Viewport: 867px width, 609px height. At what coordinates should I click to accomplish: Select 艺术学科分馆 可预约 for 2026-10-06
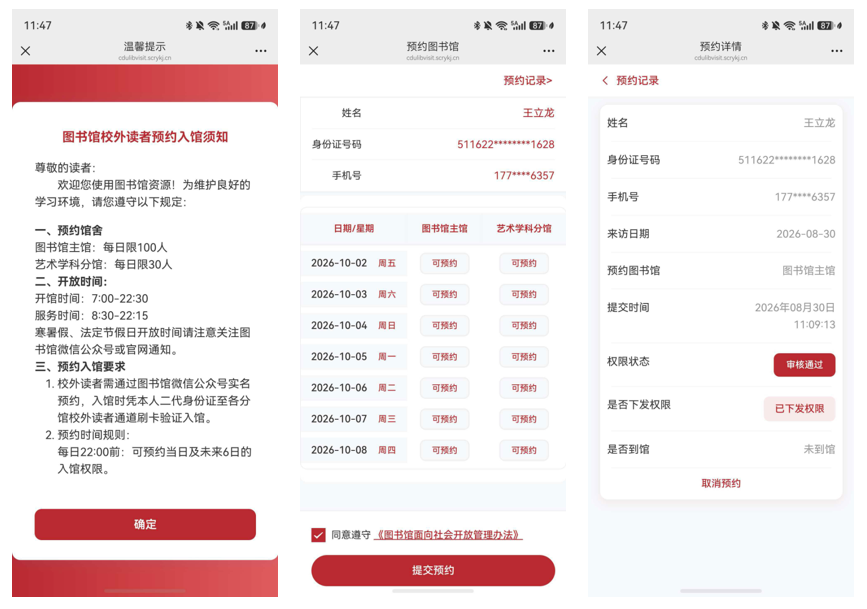(x=524, y=388)
